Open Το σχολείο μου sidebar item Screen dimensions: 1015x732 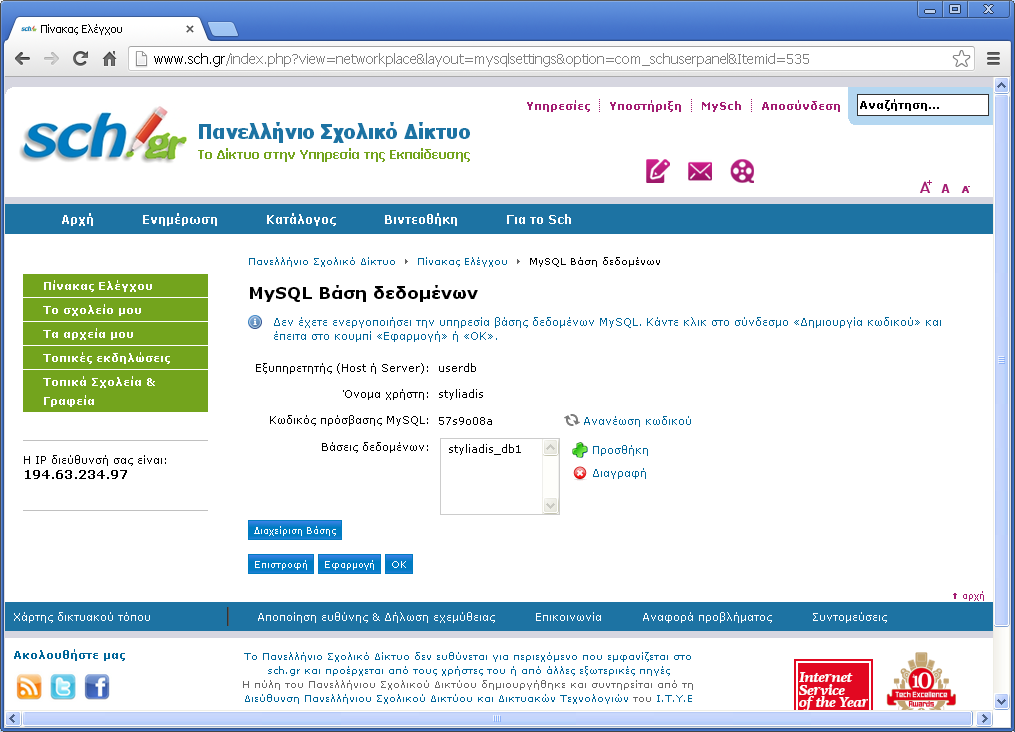115,309
